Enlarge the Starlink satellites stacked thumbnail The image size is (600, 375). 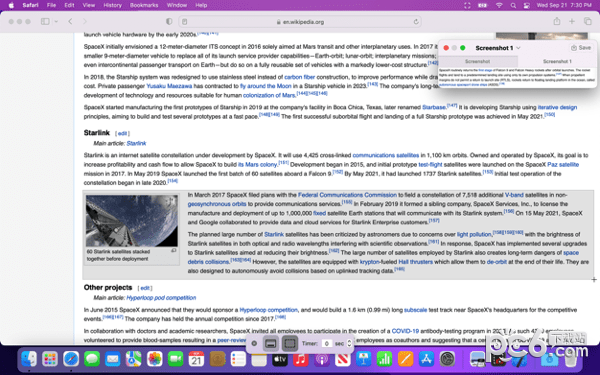[132, 221]
